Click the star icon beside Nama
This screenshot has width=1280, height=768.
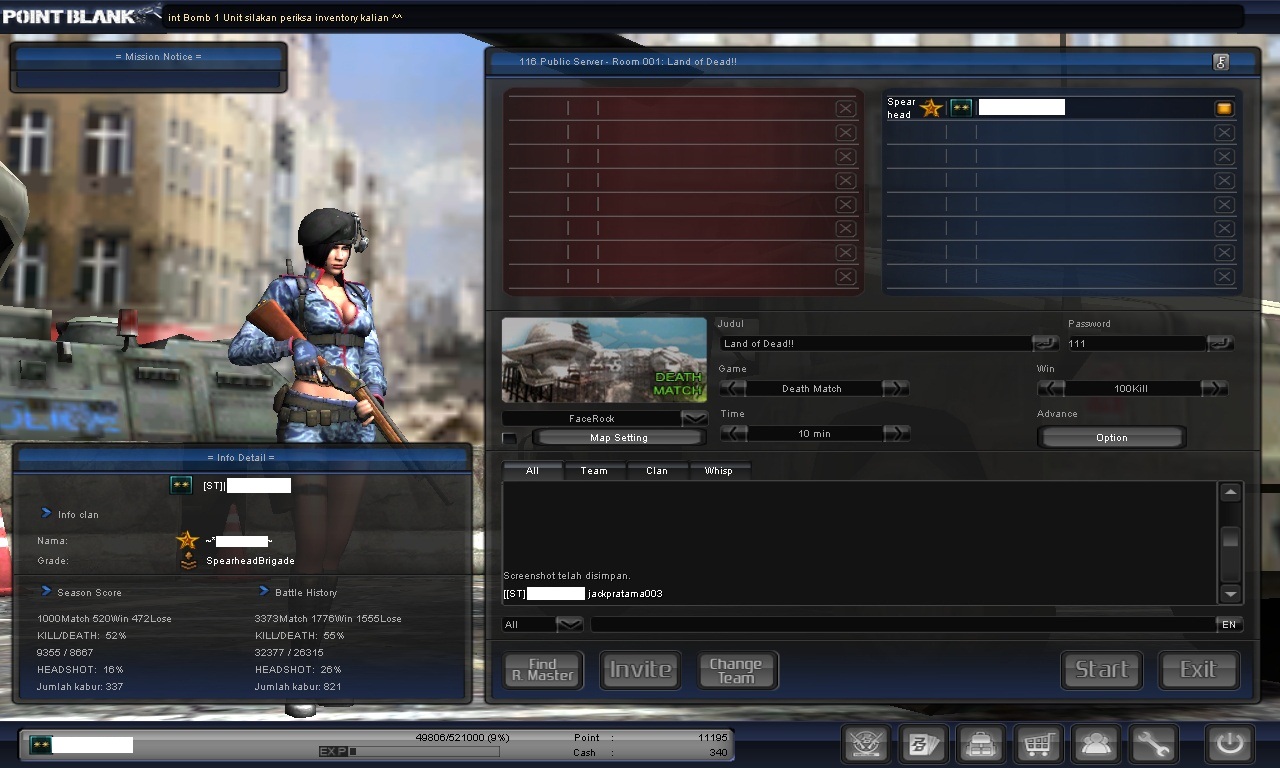pos(187,541)
